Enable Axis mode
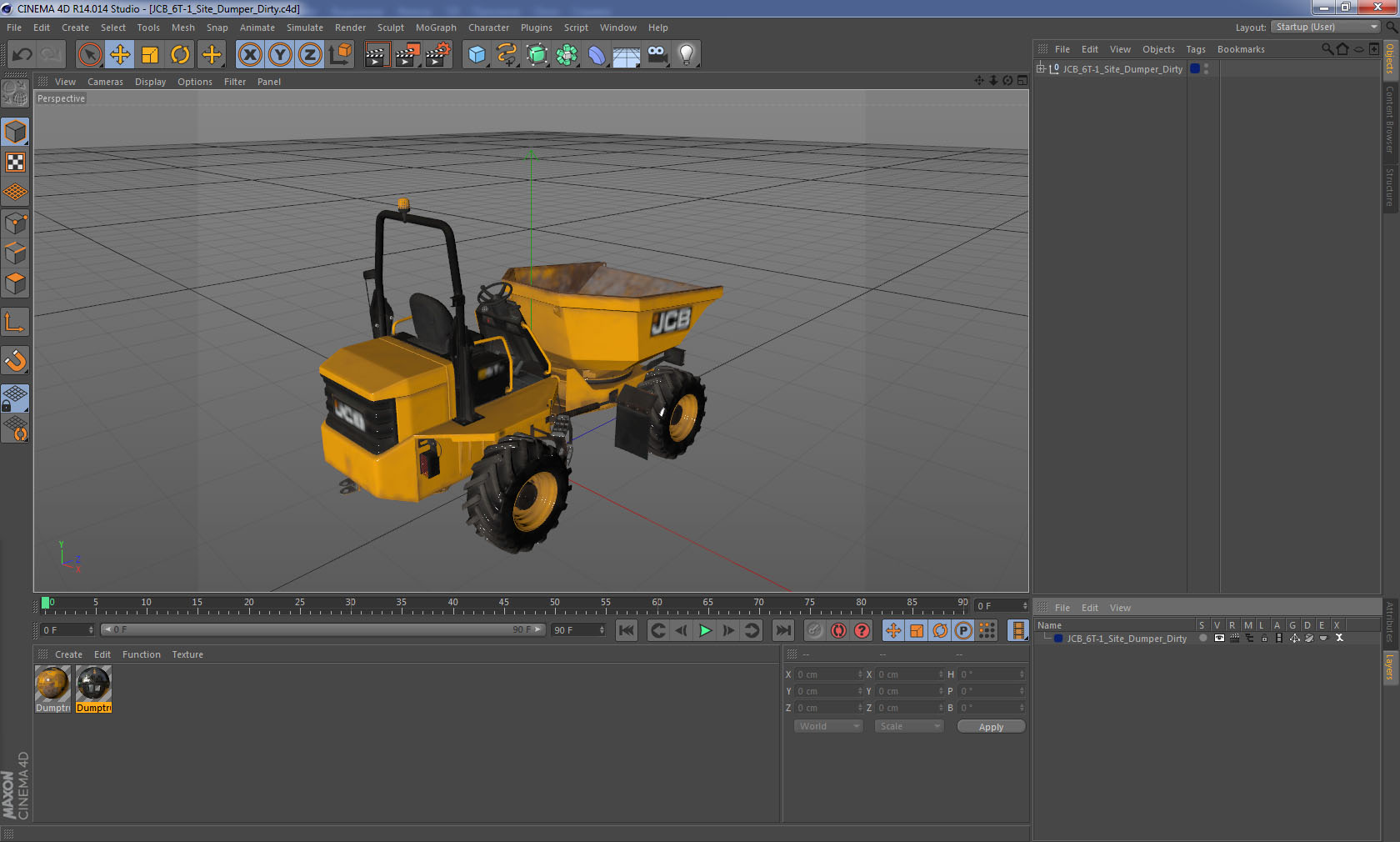This screenshot has width=1400, height=842. tap(15, 322)
